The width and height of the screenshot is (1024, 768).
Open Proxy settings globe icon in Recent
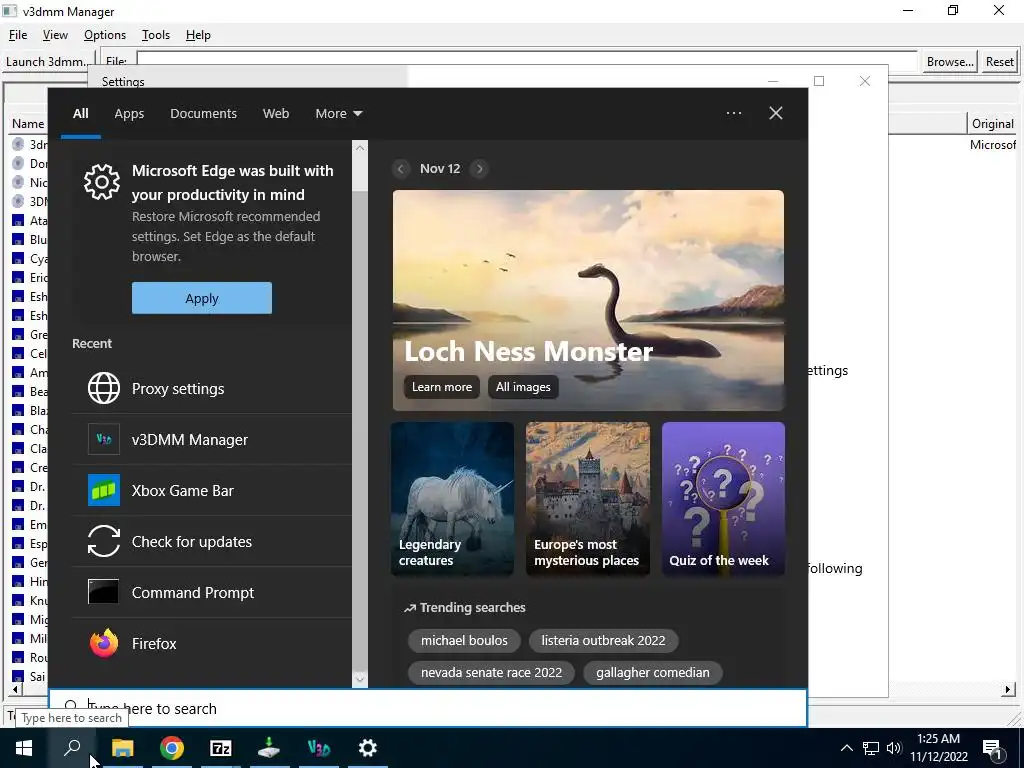click(x=104, y=389)
